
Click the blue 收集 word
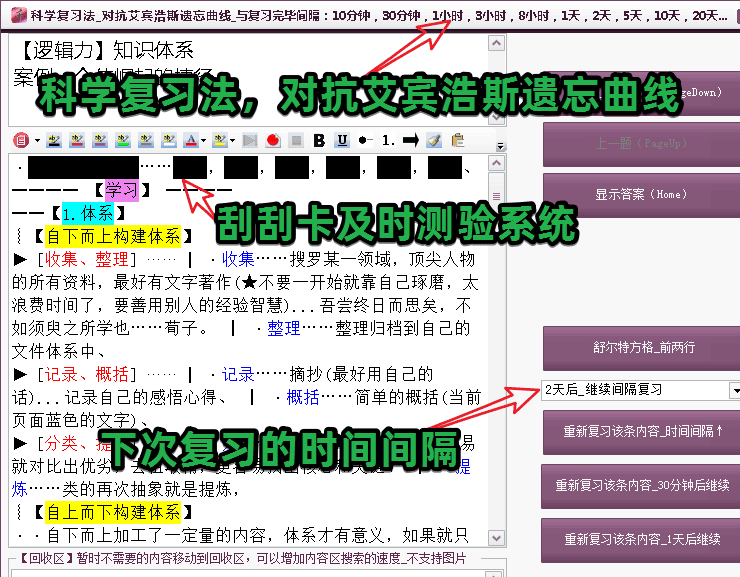(x=238, y=259)
